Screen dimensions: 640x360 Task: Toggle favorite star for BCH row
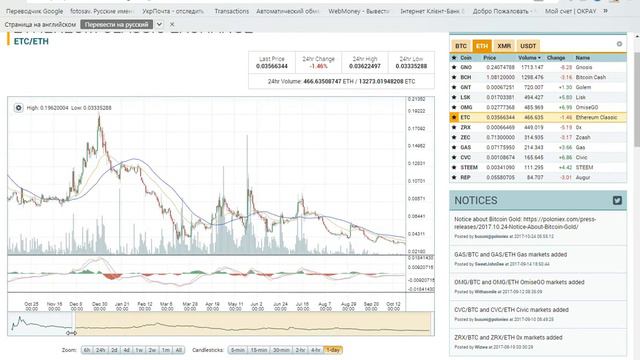tap(454, 77)
